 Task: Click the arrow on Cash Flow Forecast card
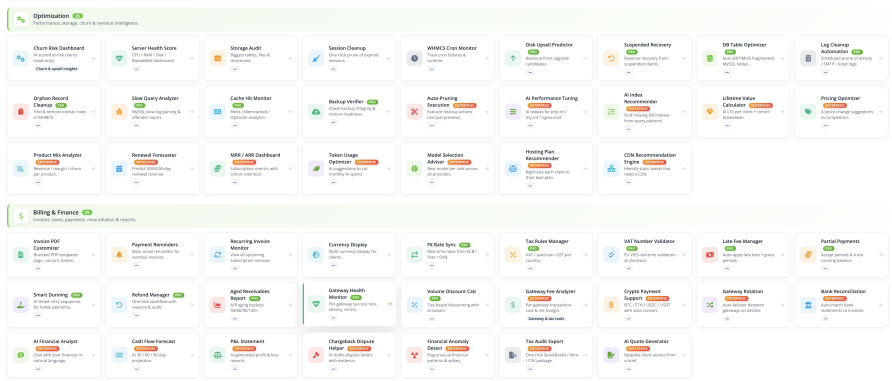pyautogui.click(x=191, y=355)
